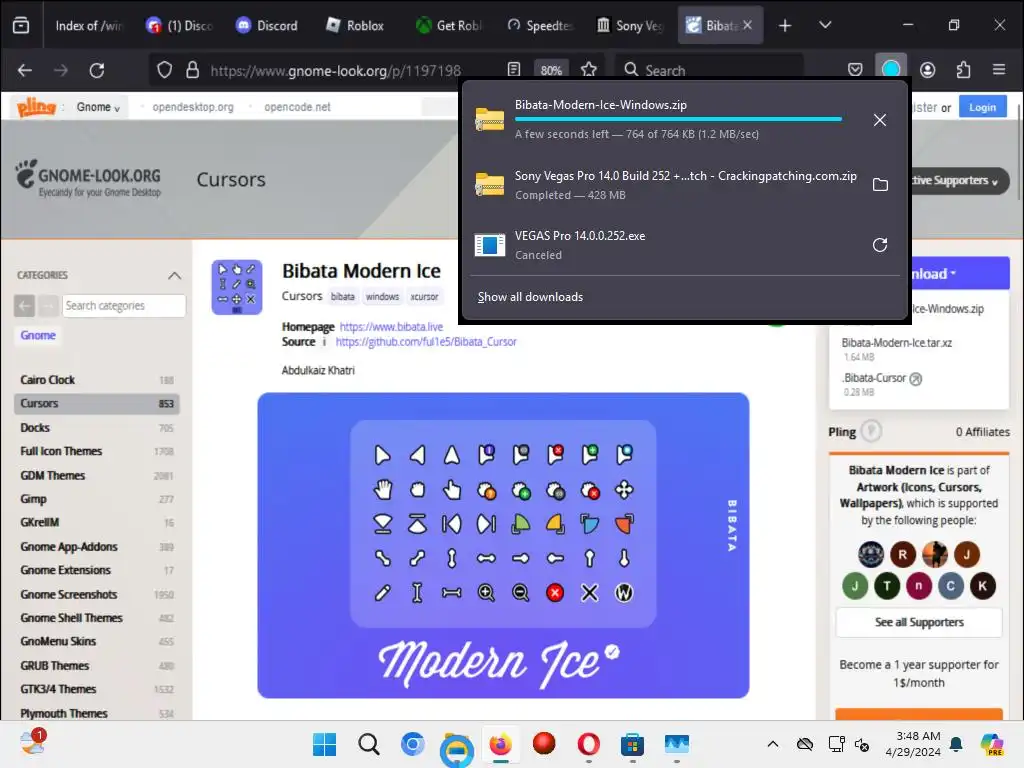Click the gnome-look.org URL address bar
Viewport: 1024px width, 768px height.
(336, 71)
